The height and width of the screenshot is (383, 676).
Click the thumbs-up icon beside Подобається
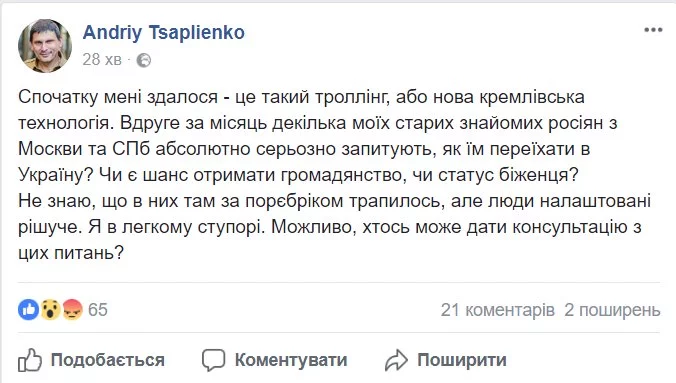[x=30, y=360]
